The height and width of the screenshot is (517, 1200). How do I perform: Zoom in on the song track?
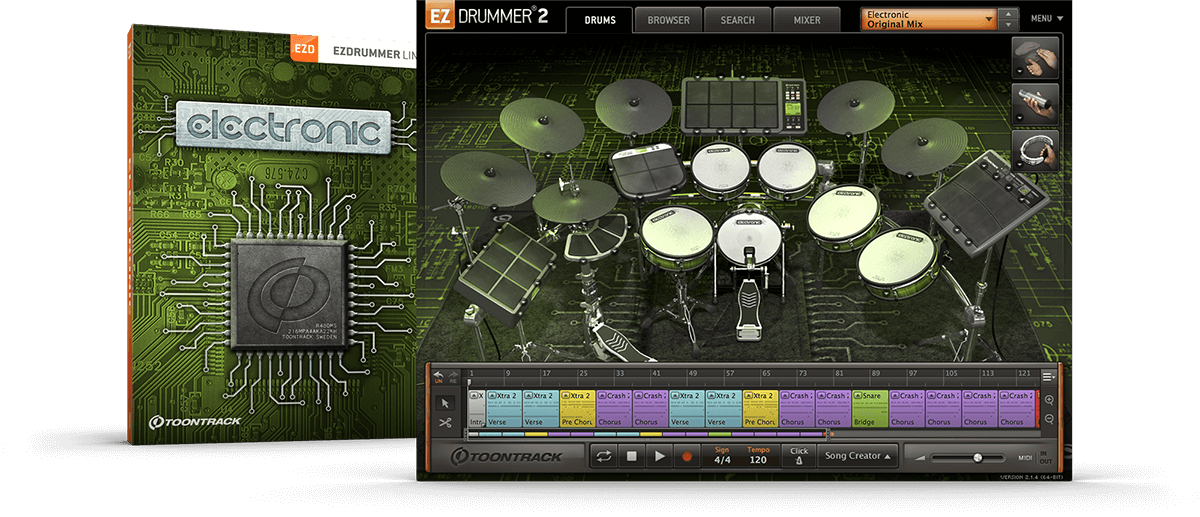[1049, 401]
